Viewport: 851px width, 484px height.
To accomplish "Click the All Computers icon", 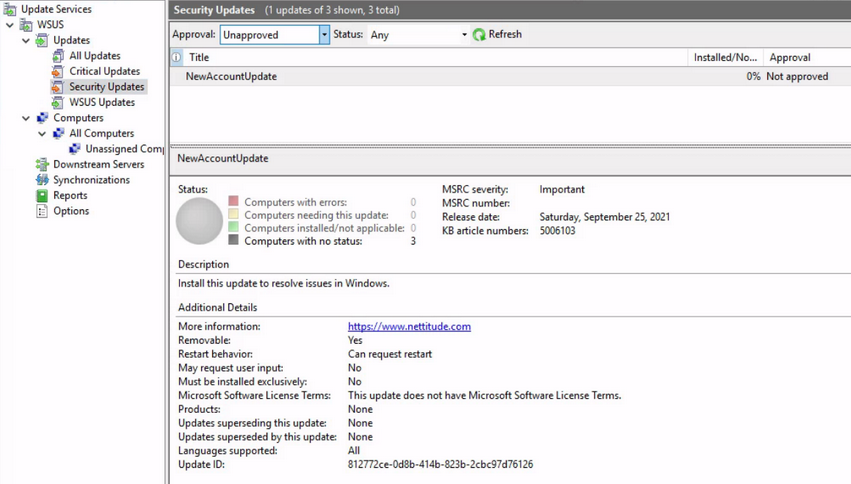I will [x=59, y=133].
